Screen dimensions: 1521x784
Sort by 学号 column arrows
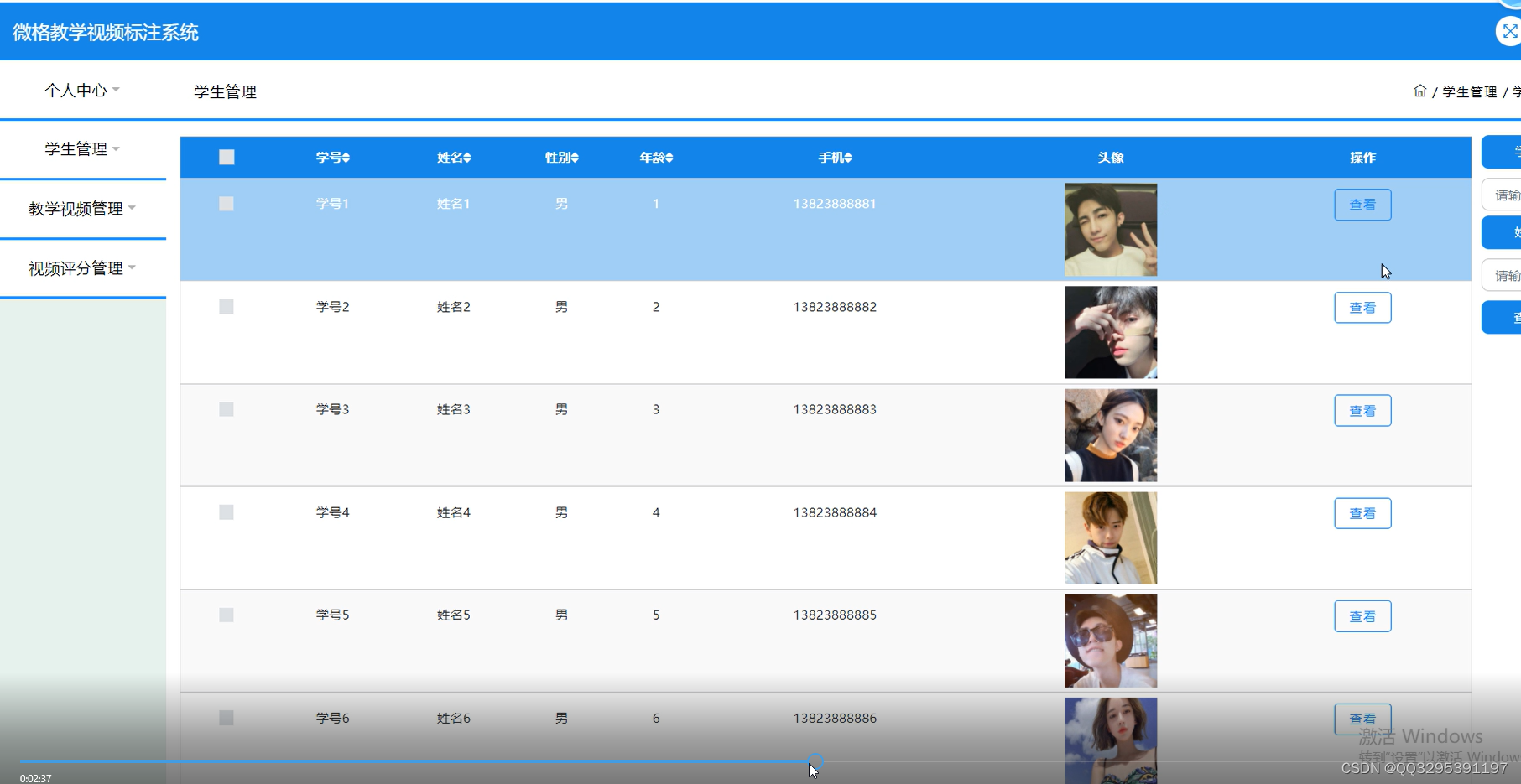346,158
